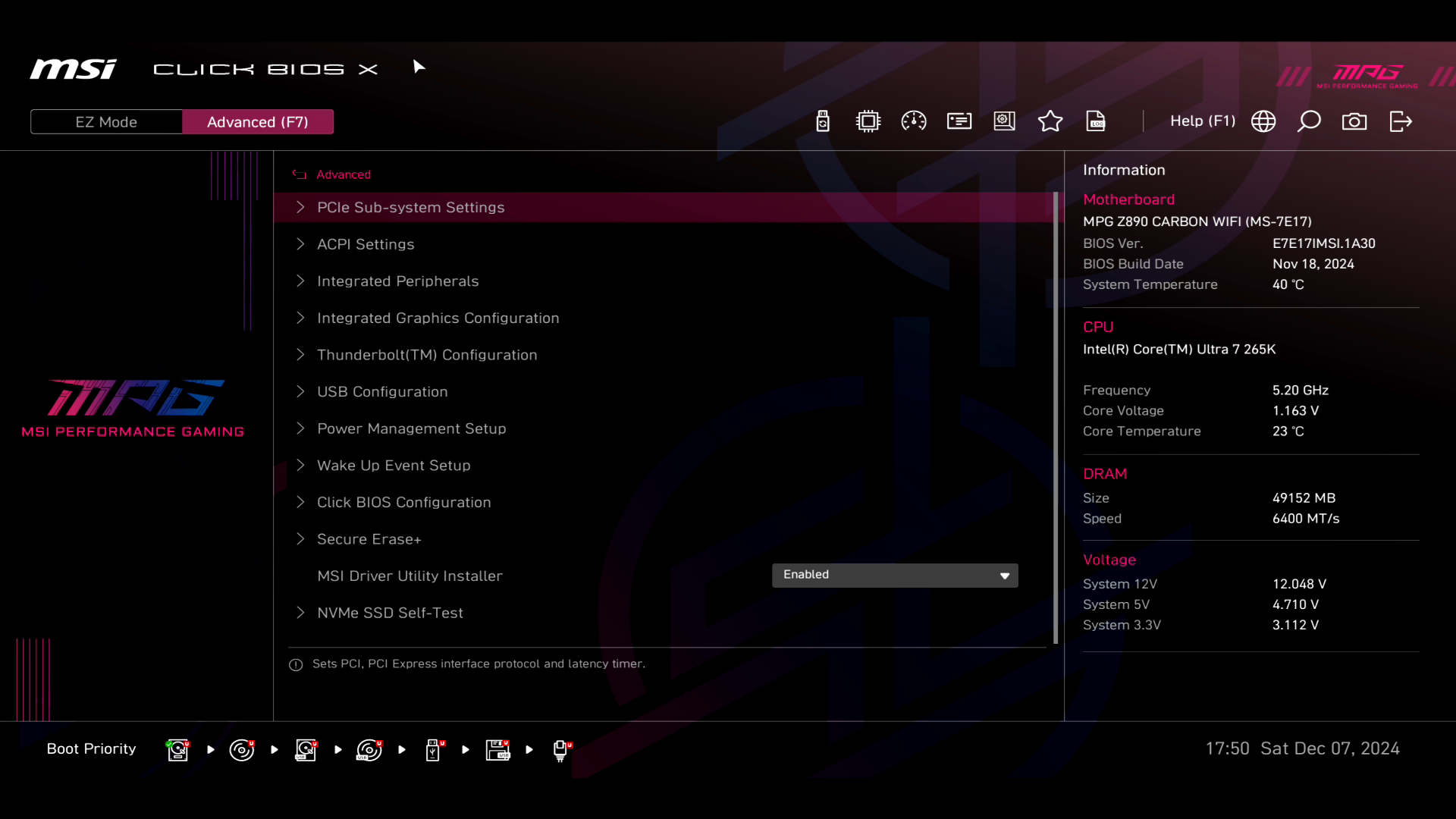Open Secure Erase+ menu entry
This screenshot has width=1456, height=819.
(x=369, y=539)
